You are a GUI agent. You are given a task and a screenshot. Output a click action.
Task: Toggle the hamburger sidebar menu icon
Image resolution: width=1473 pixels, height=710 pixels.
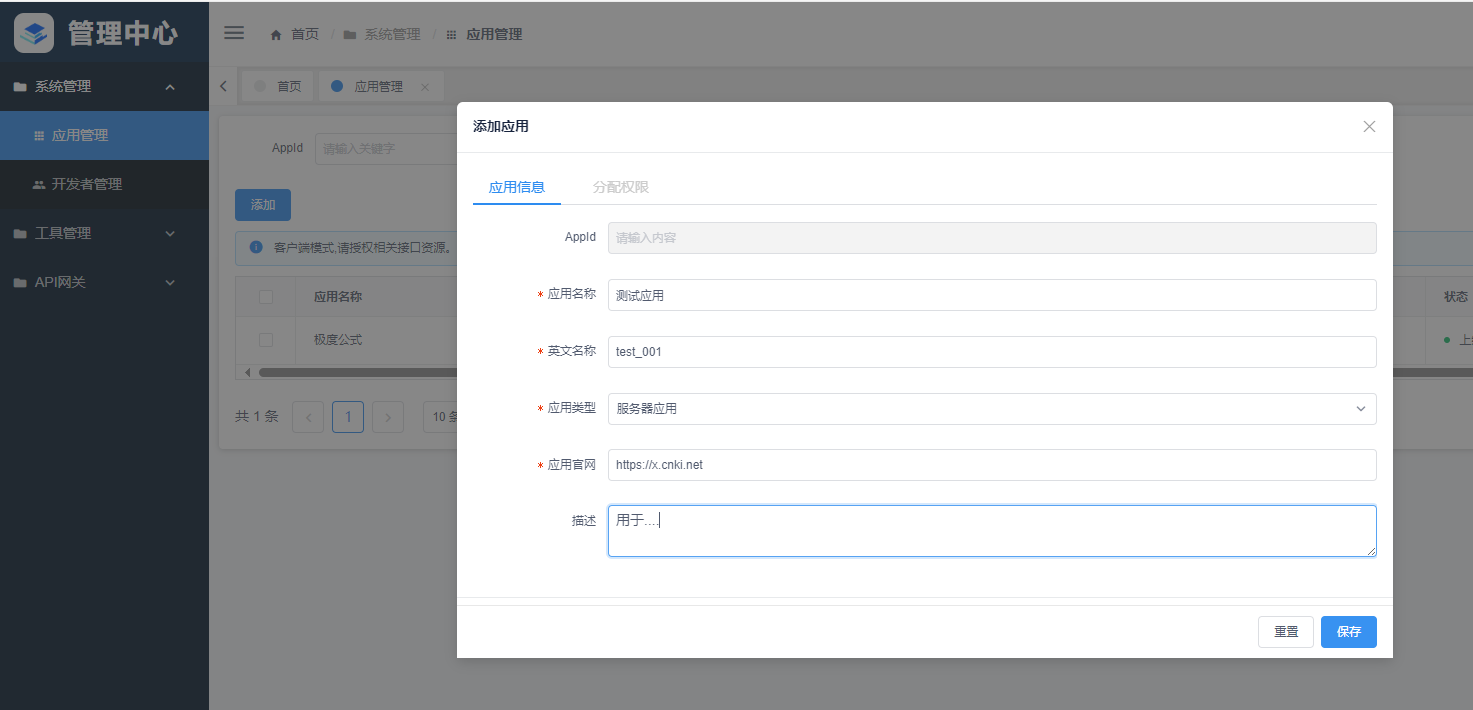pos(234,33)
